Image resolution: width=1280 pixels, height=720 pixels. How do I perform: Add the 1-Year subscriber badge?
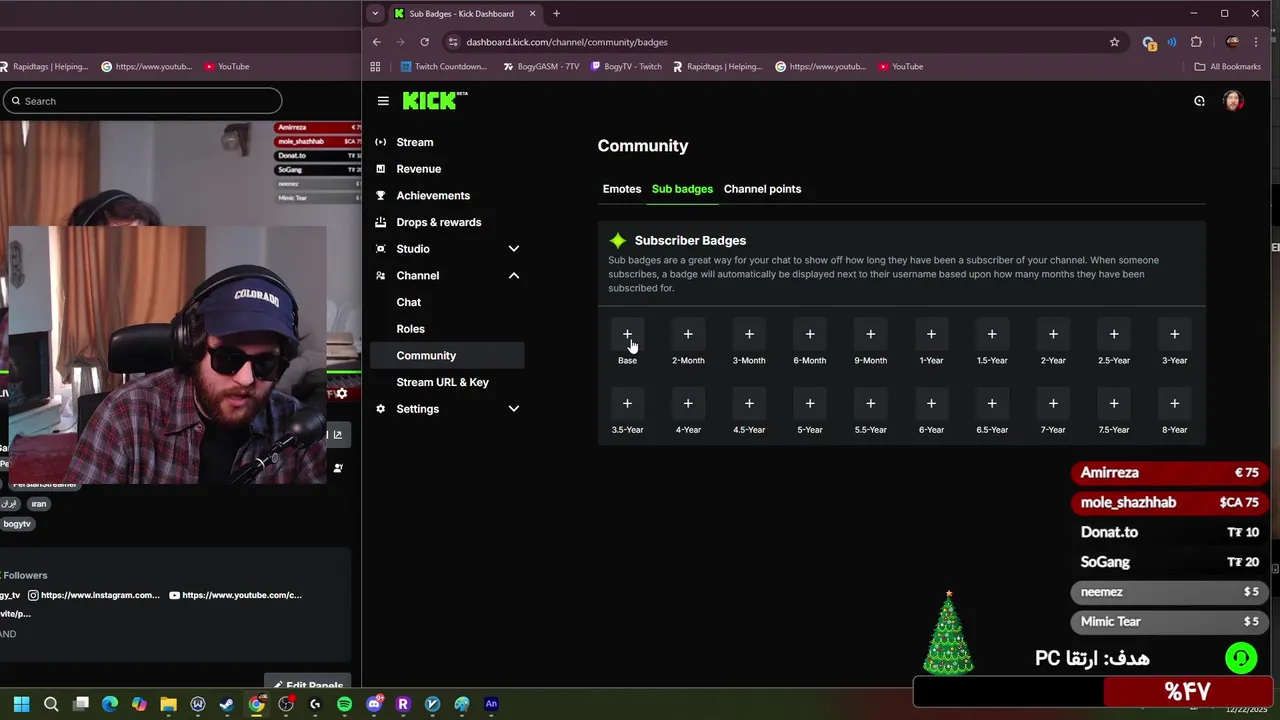[931, 334]
